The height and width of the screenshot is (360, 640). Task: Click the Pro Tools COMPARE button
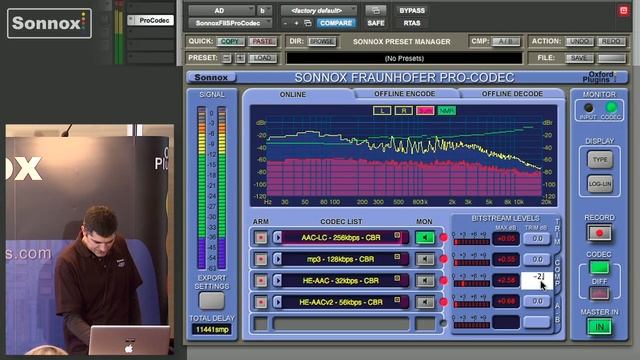pos(336,23)
